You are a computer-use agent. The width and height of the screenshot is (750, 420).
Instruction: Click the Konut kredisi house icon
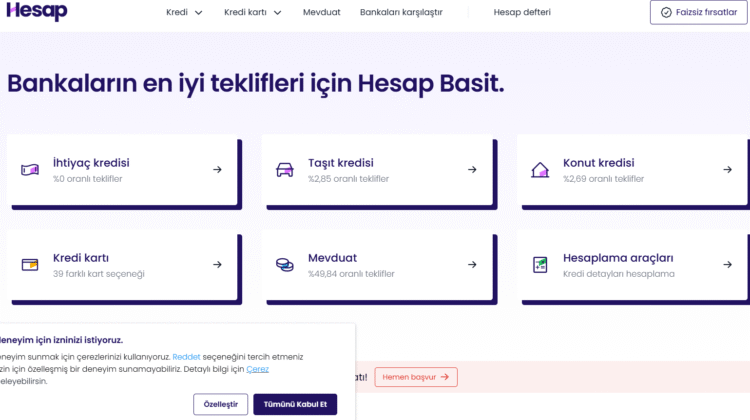[539, 170]
